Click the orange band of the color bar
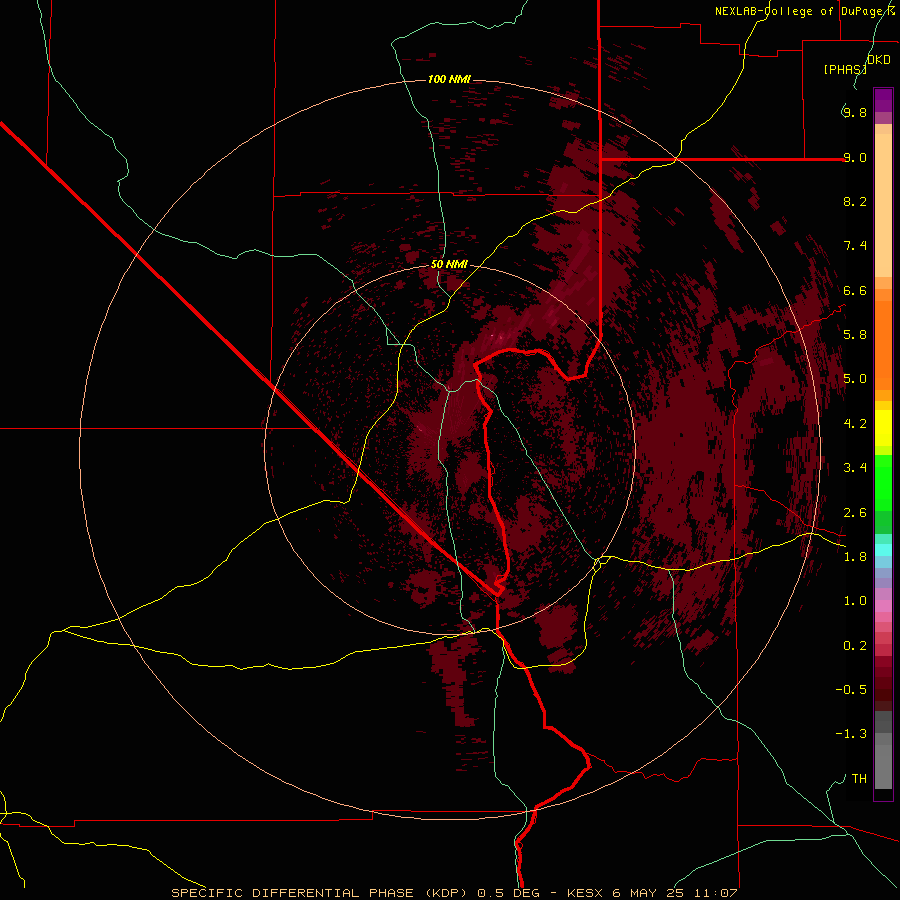900x900 pixels. pos(883,345)
